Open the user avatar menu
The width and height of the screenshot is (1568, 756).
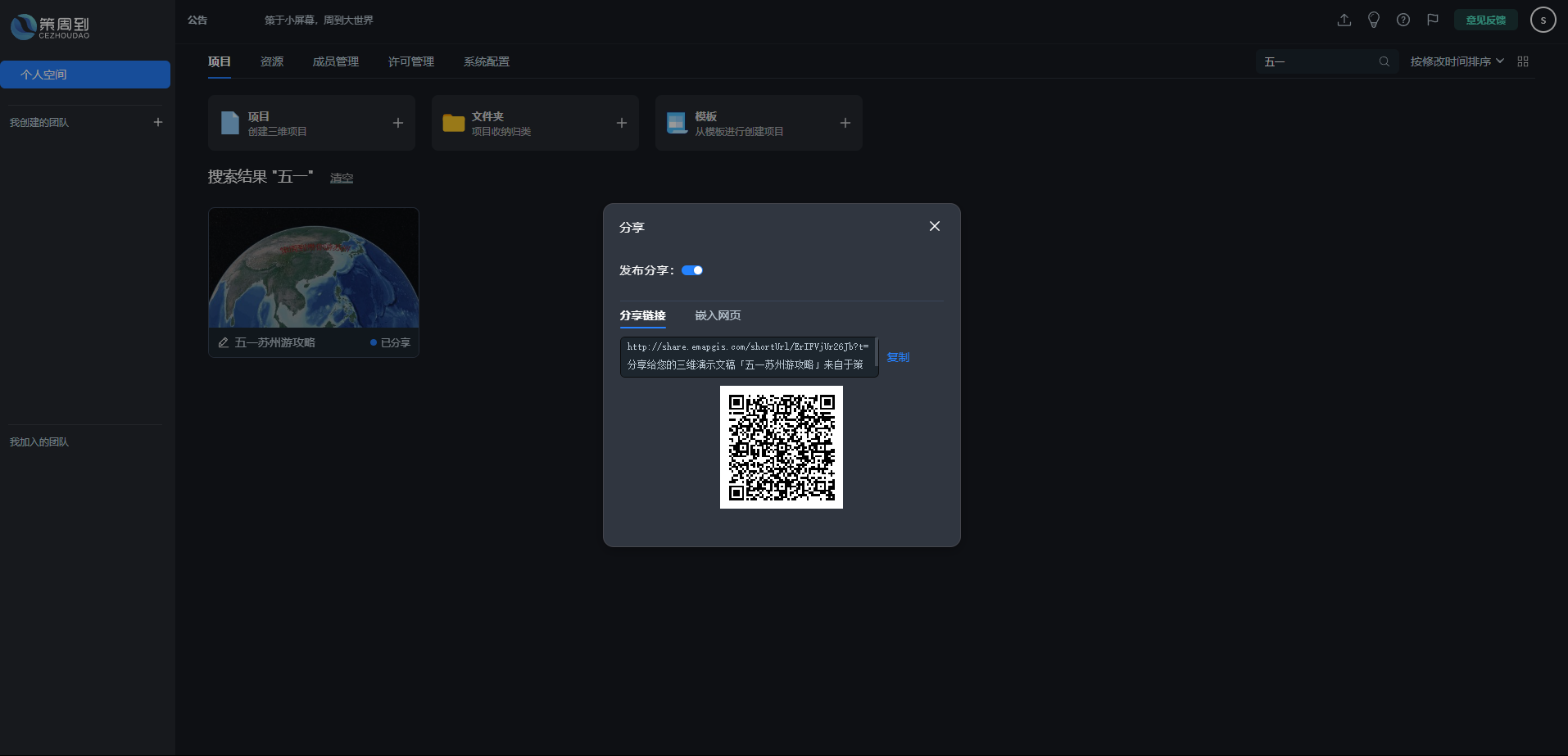(1543, 20)
